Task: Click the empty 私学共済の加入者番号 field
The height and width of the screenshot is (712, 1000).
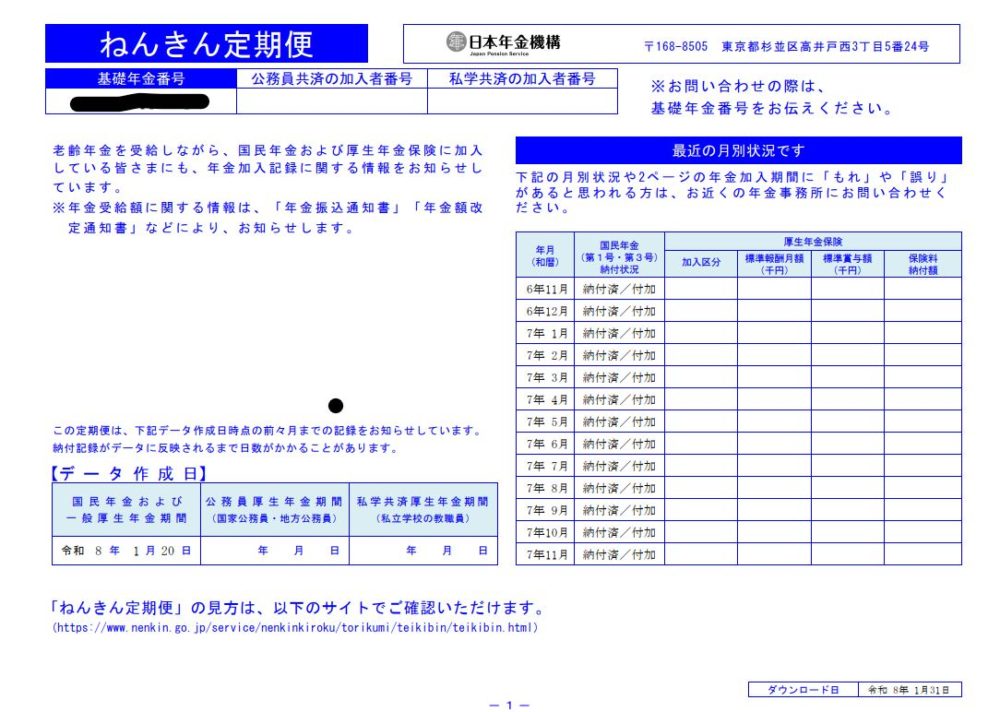Action: click(522, 101)
